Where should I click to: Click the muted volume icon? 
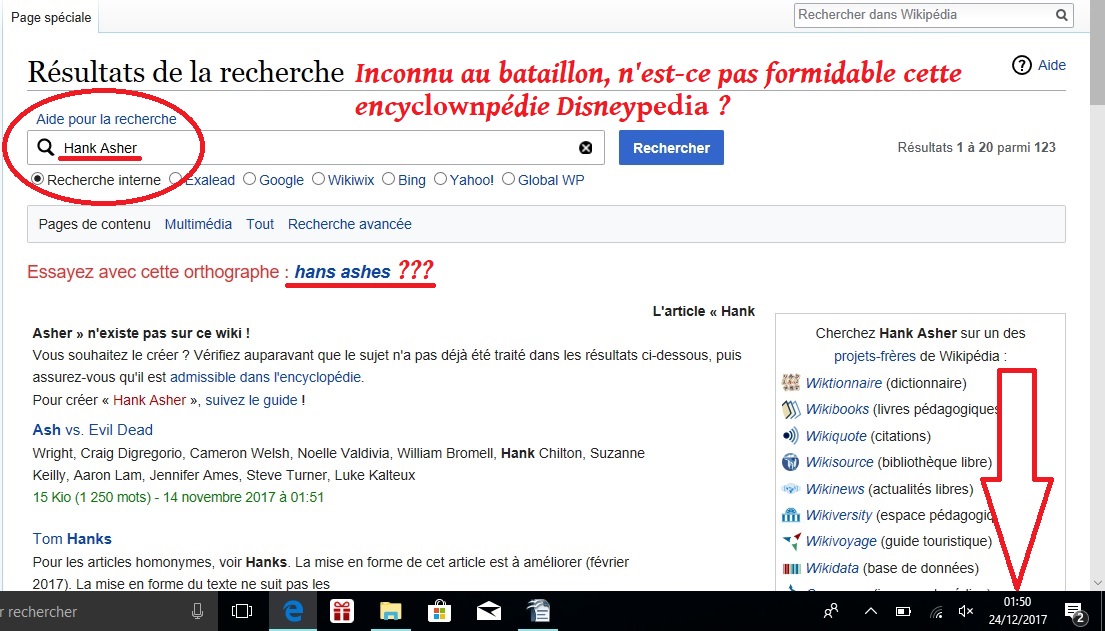(966, 611)
